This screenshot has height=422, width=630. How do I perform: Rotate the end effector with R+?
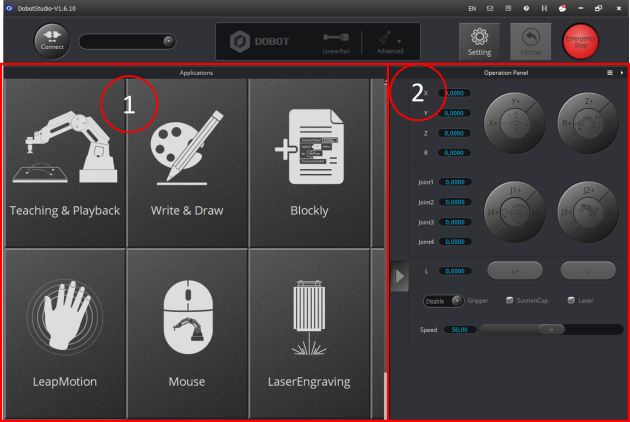(567, 123)
